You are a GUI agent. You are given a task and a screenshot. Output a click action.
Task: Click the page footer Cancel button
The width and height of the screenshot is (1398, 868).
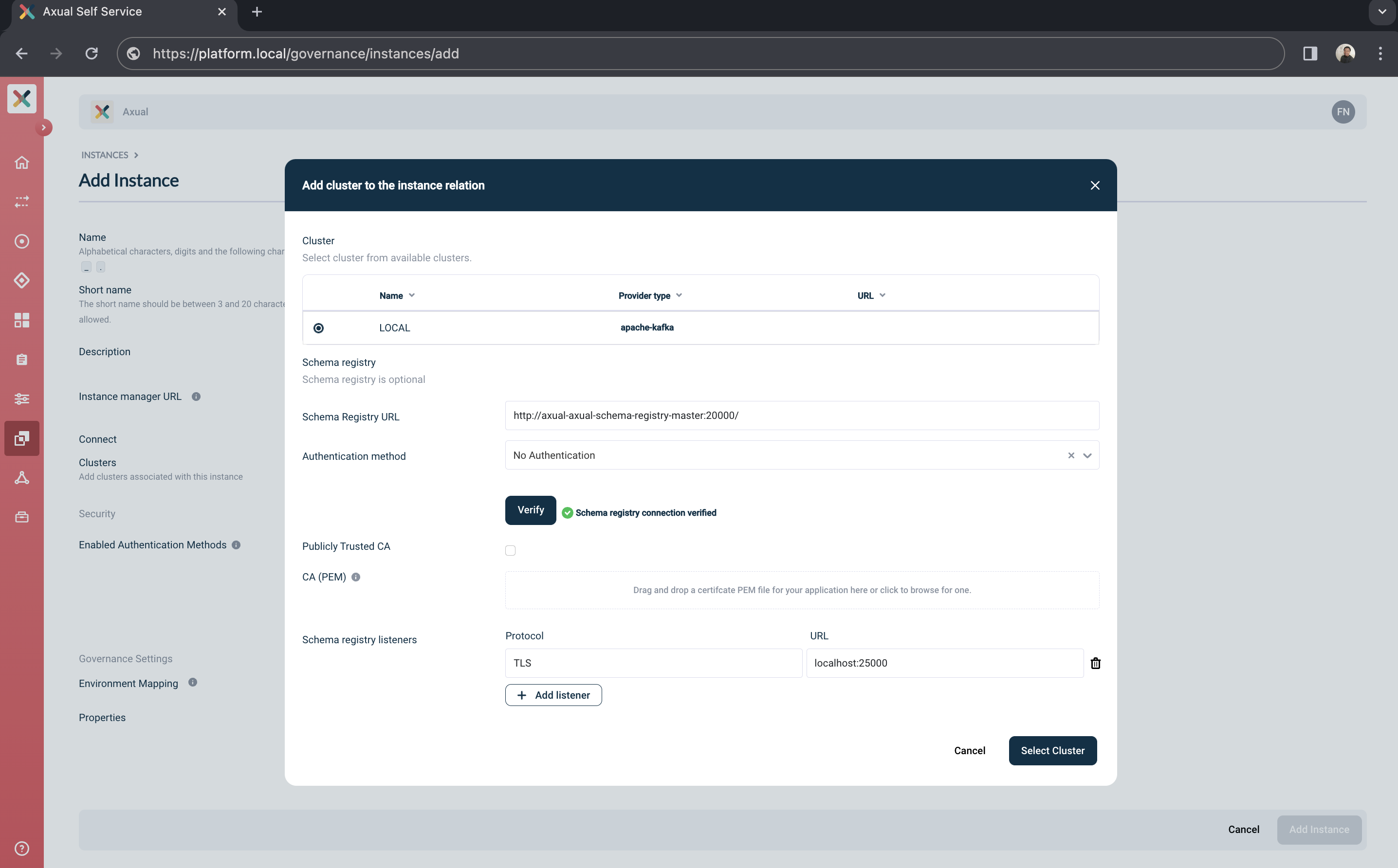tap(1243, 829)
